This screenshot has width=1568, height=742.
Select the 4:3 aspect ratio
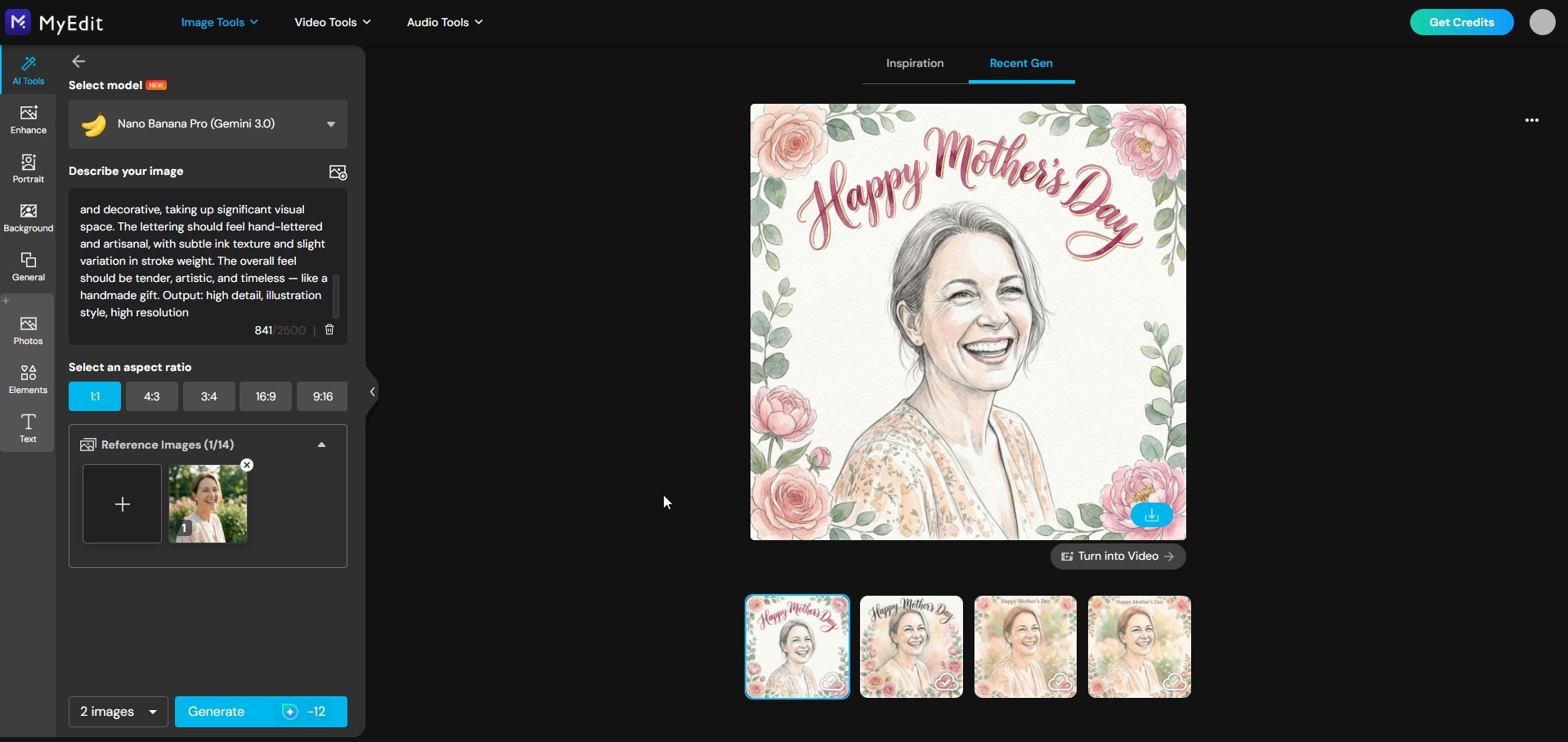151,396
